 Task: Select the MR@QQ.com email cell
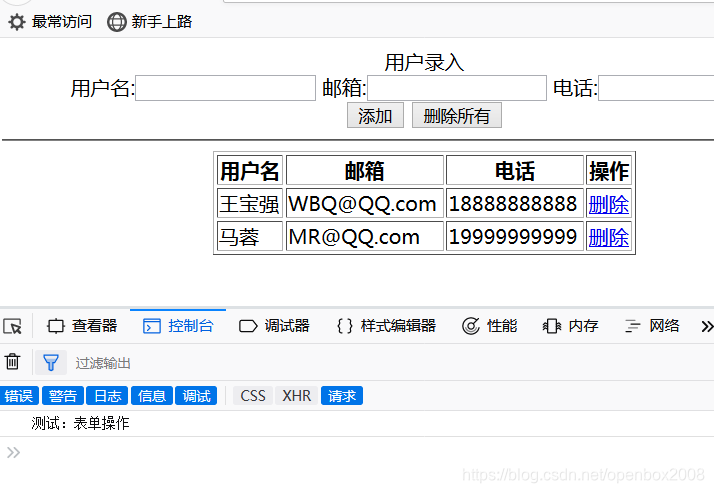point(365,236)
